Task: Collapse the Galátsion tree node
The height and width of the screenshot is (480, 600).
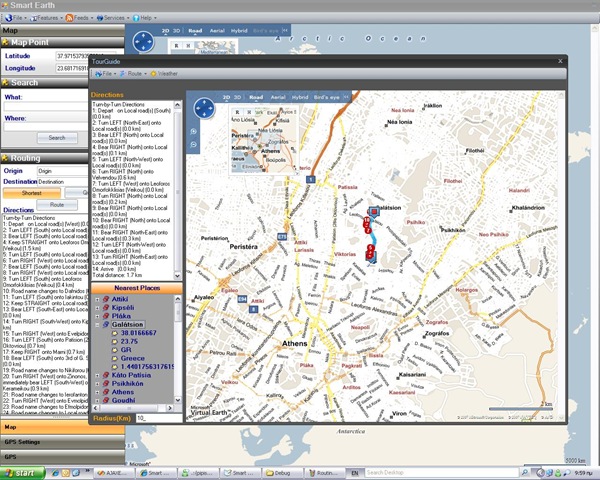Action: coord(97,325)
